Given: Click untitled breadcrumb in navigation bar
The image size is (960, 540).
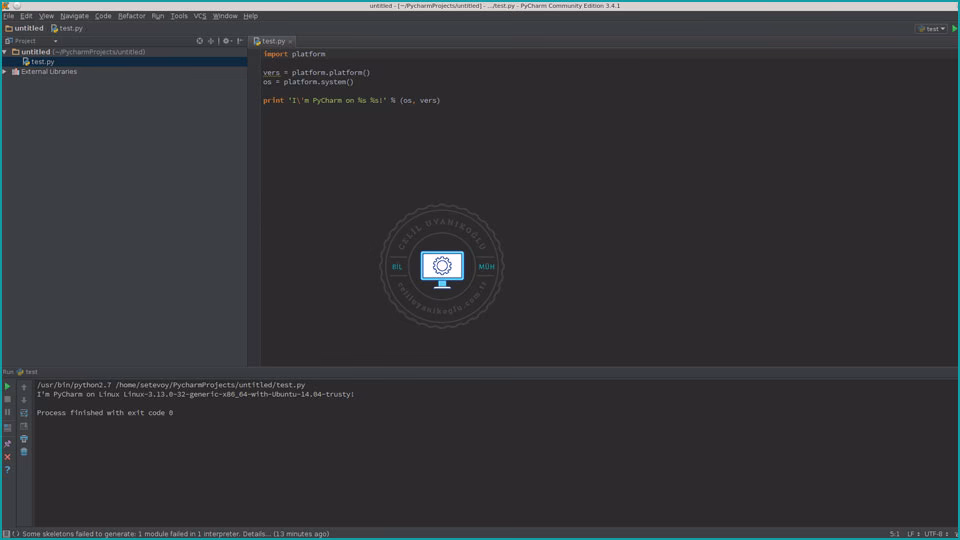Looking at the screenshot, I should [x=24, y=28].
